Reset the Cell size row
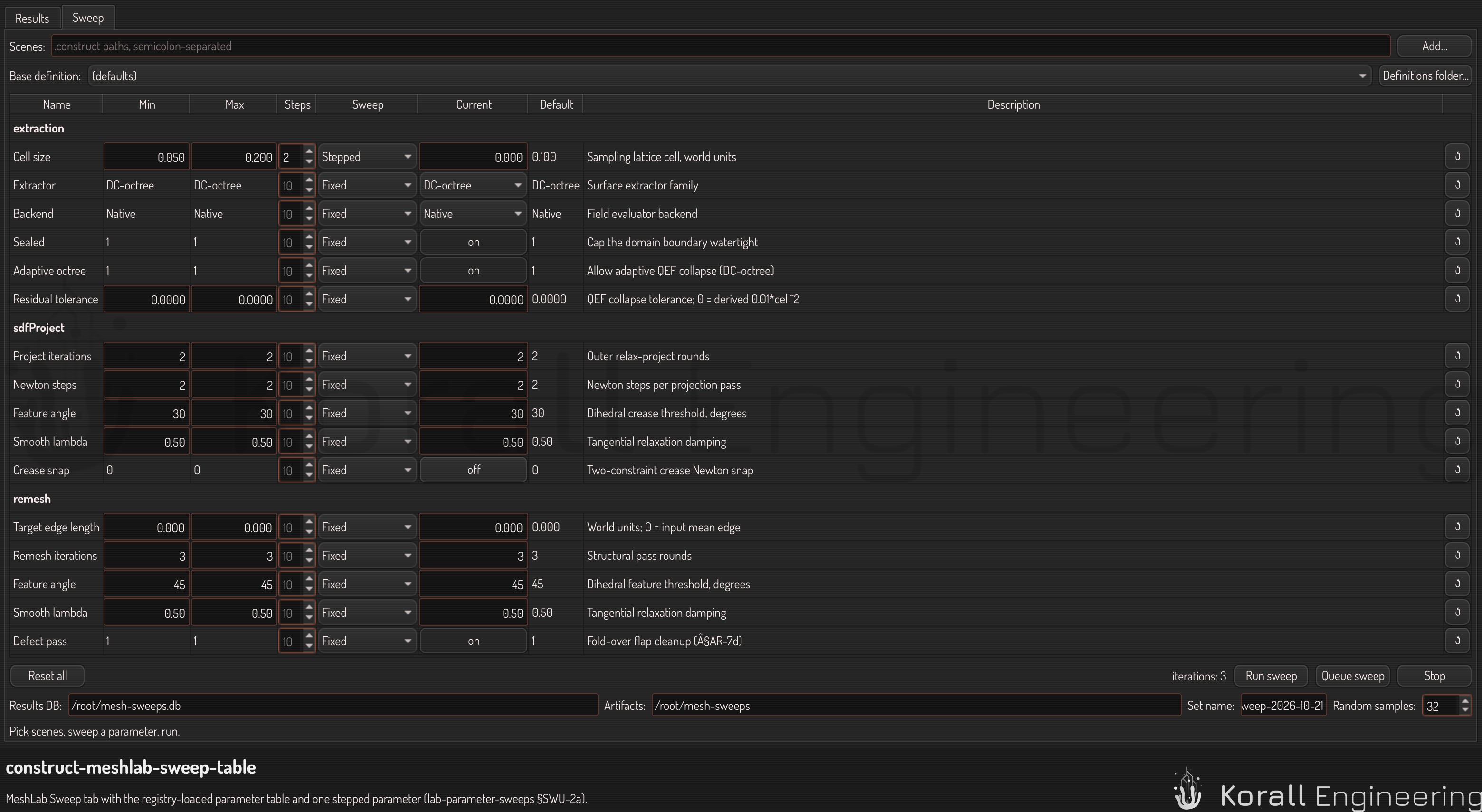Screen dimensions: 1482x812 pos(1457,156)
